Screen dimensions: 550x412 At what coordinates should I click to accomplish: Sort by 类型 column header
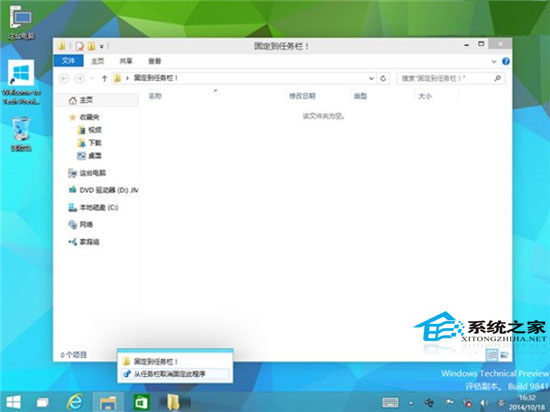[x=360, y=96]
